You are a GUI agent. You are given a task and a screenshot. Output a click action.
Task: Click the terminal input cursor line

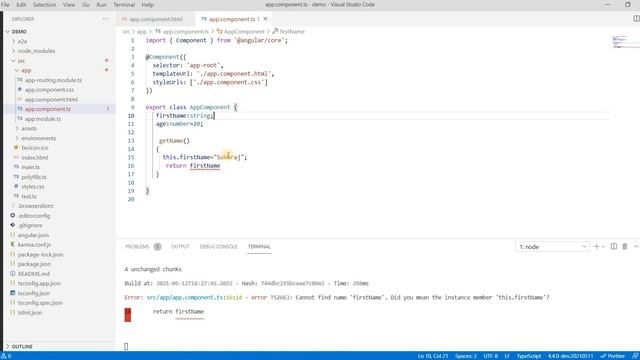click(x=126, y=346)
